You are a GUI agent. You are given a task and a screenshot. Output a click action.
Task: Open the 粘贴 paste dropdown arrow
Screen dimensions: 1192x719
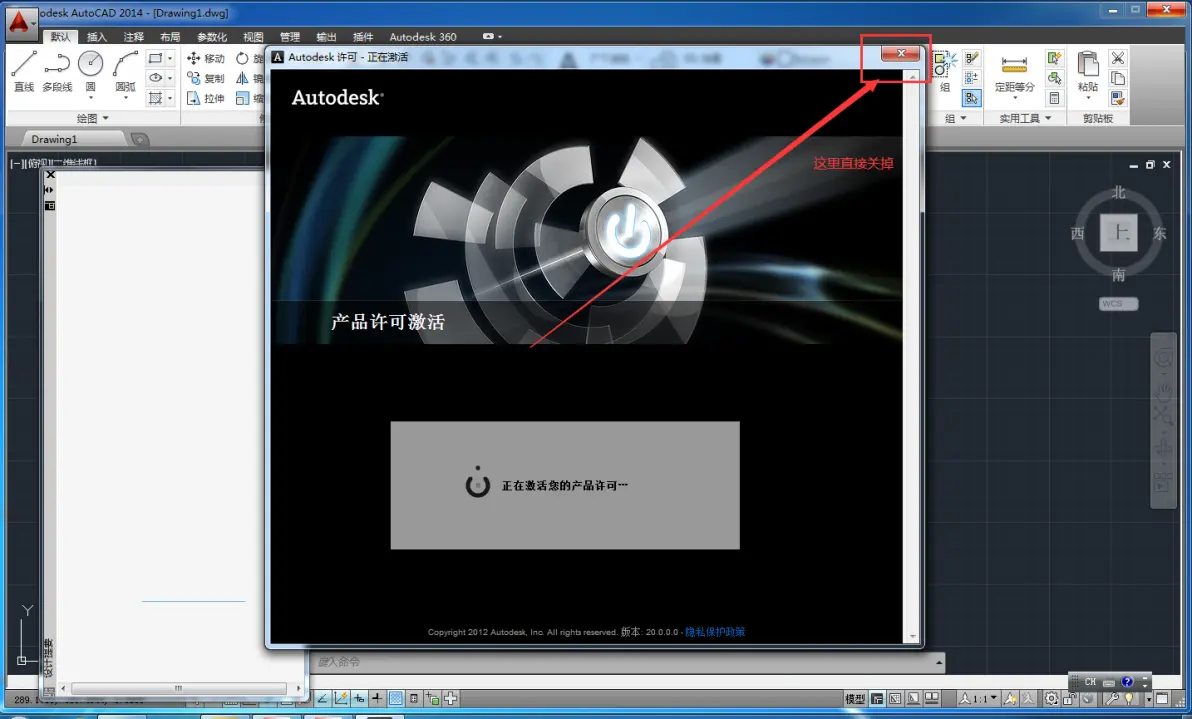tap(1088, 98)
